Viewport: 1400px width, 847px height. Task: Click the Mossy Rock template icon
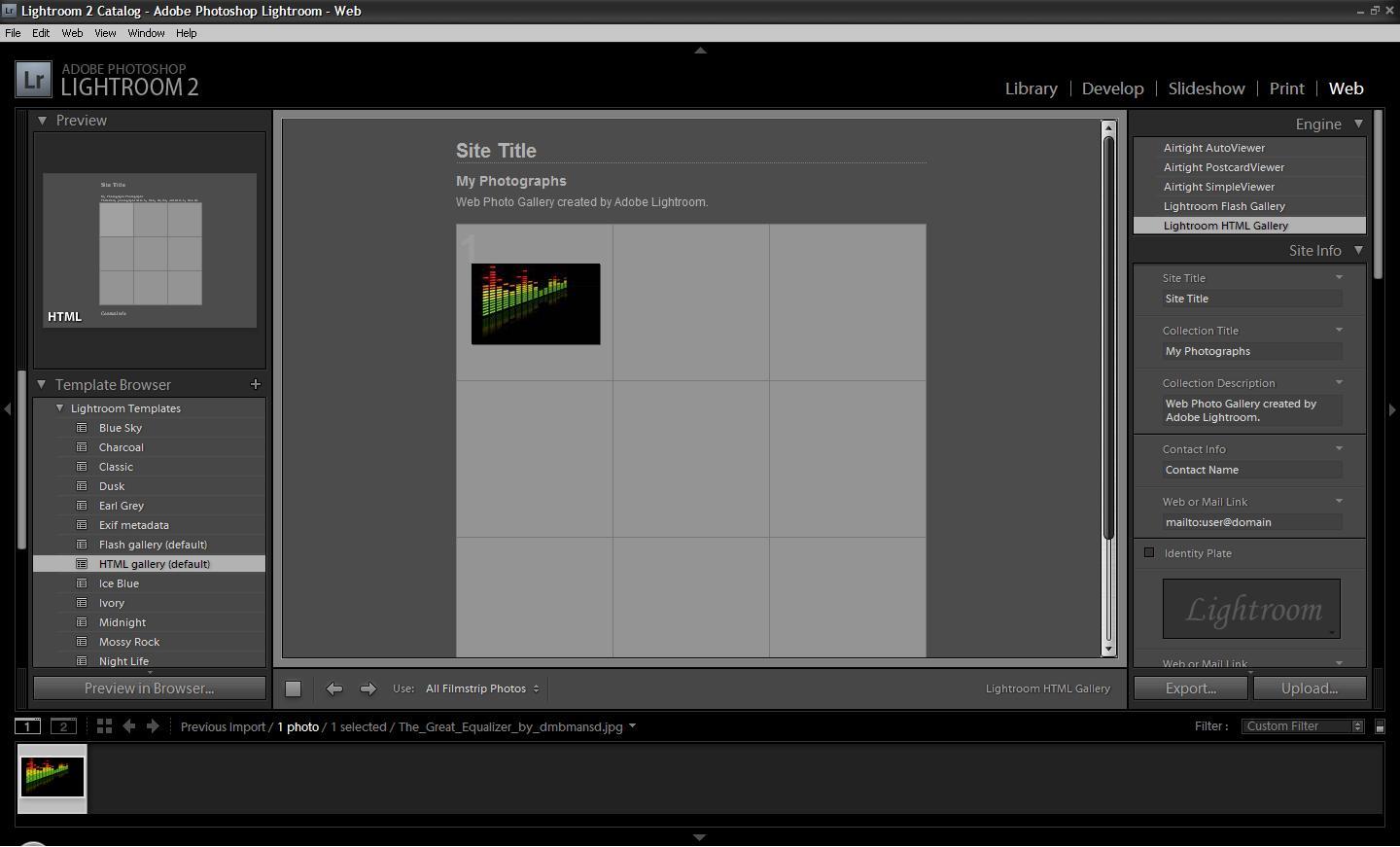(x=82, y=642)
